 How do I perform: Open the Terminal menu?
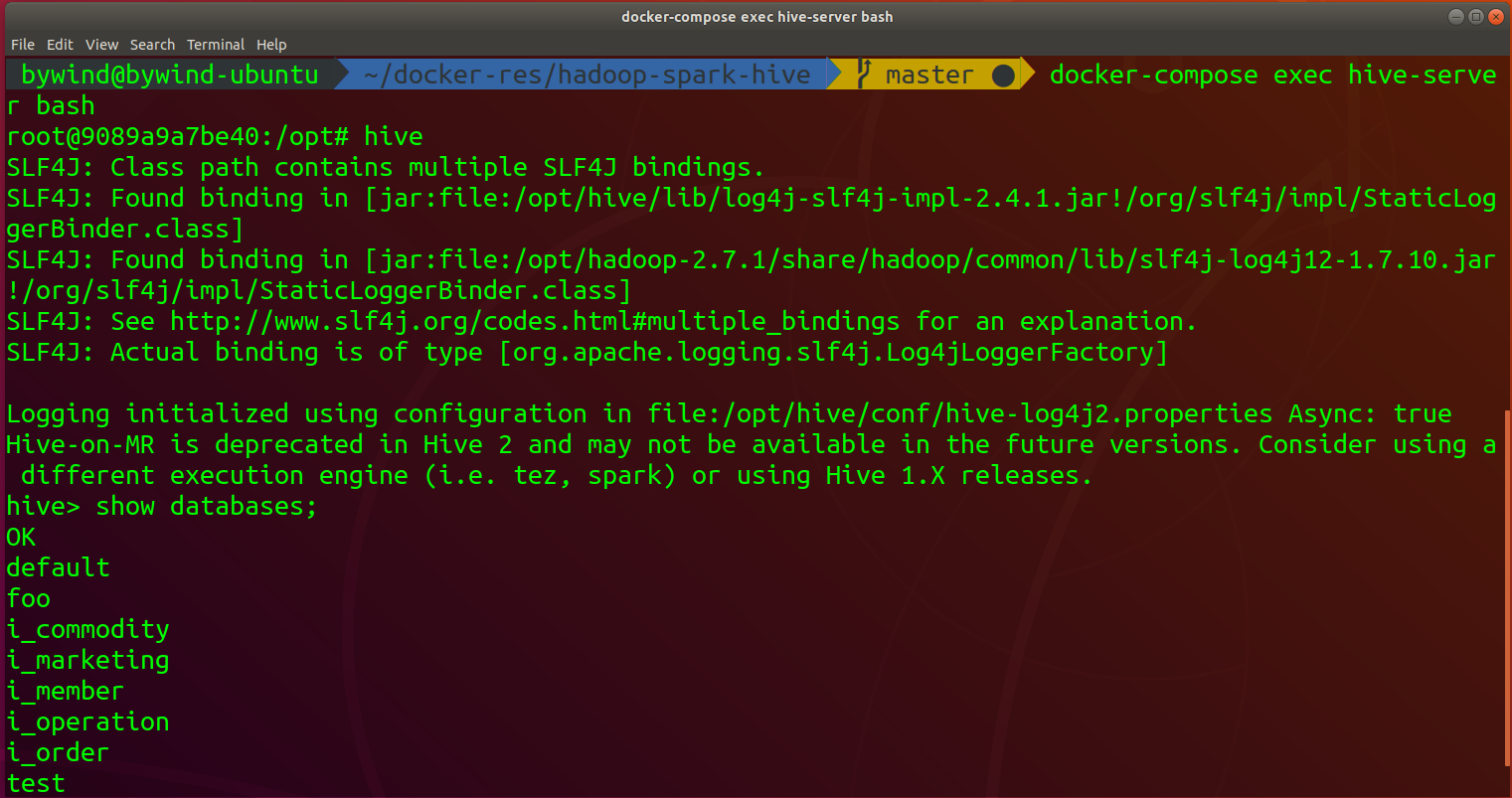click(x=216, y=45)
